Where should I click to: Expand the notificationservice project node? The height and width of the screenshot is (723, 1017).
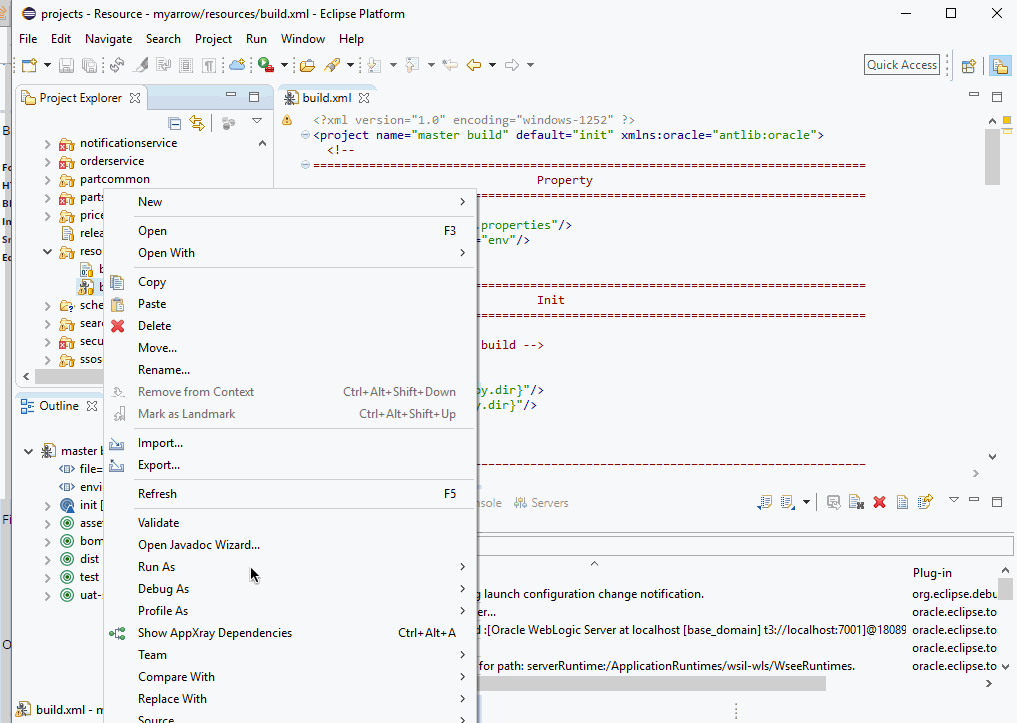(47, 143)
